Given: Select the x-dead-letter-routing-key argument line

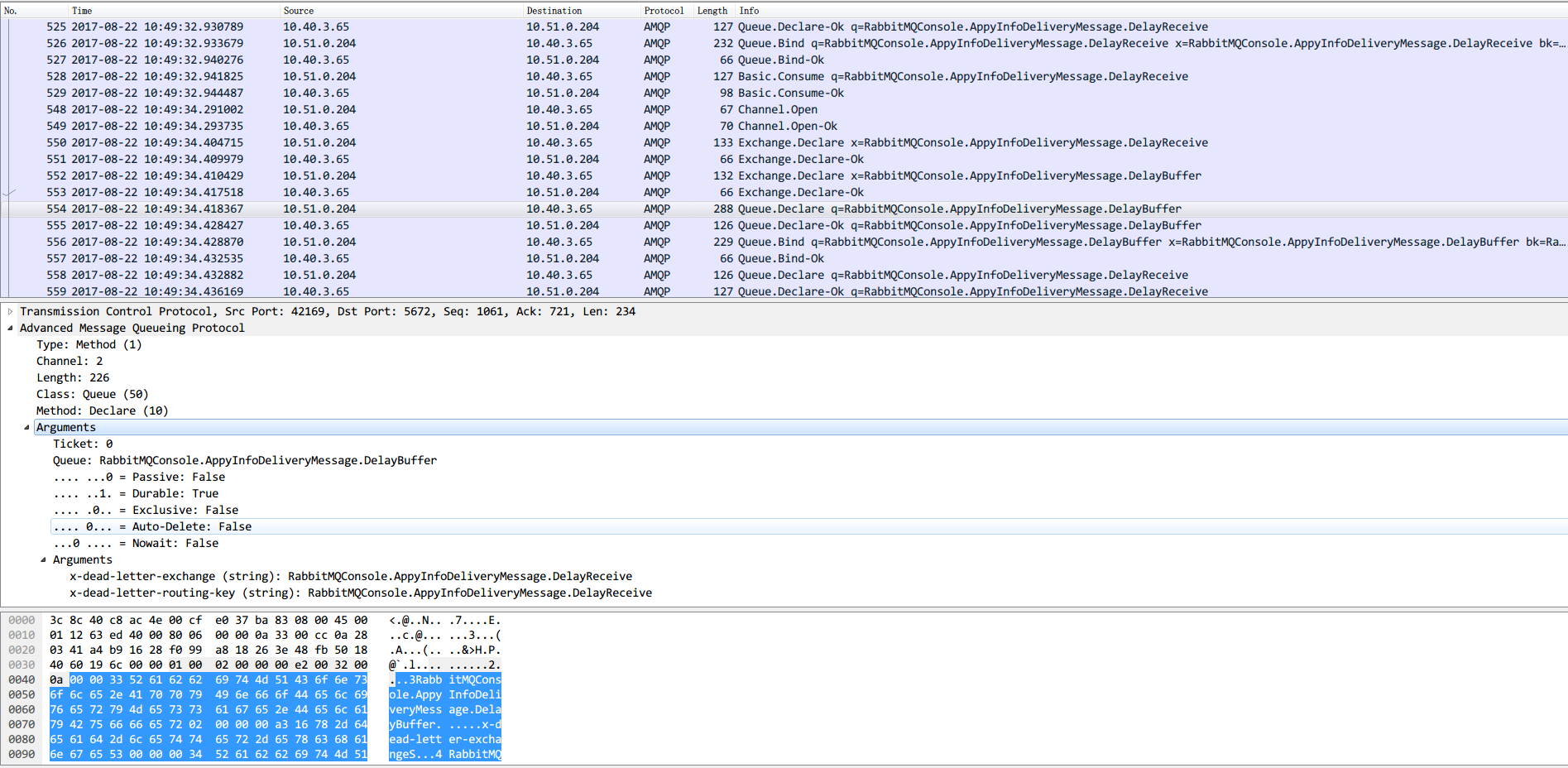Looking at the screenshot, I should tap(361, 593).
